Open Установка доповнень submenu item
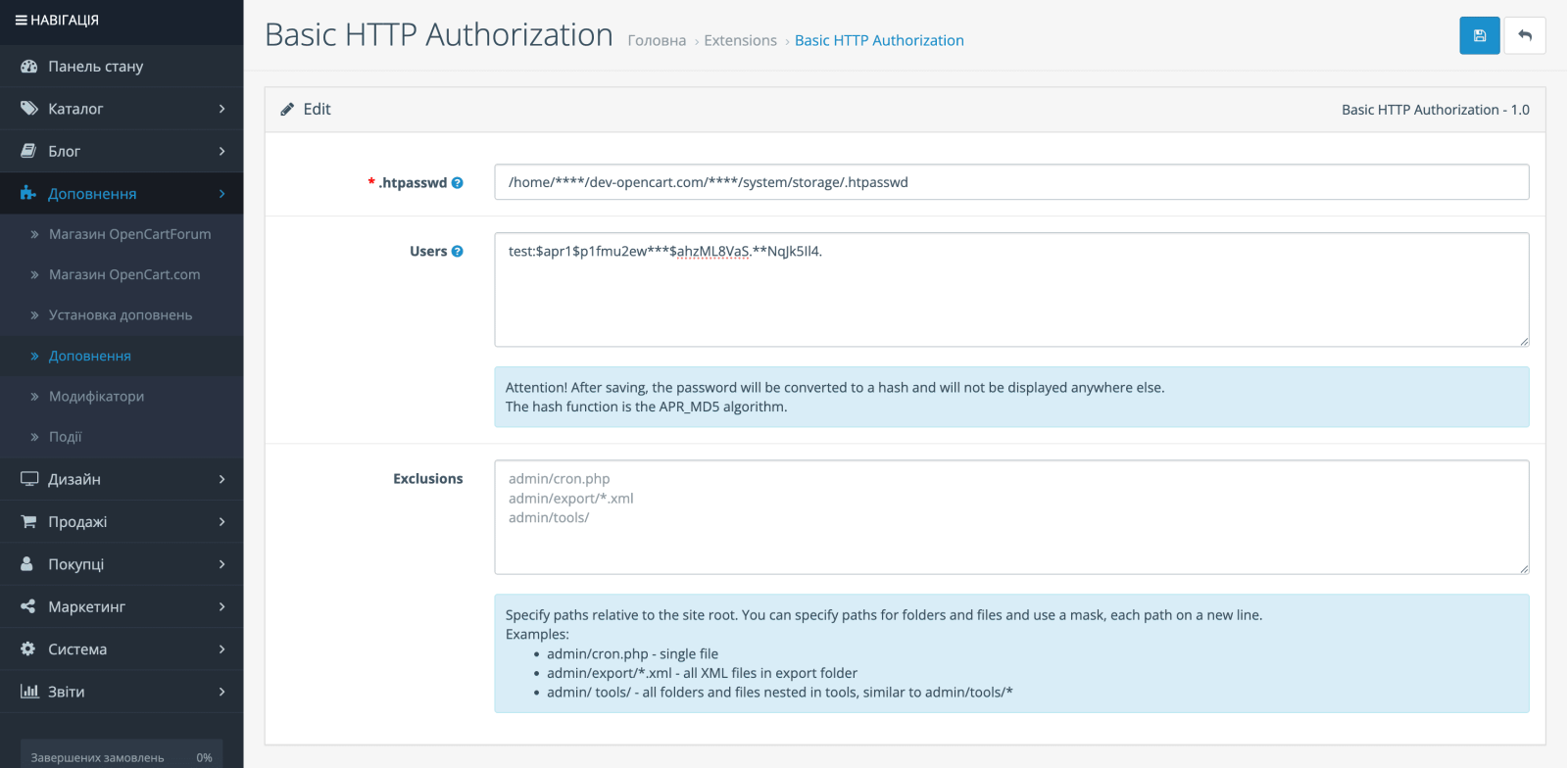 point(122,314)
